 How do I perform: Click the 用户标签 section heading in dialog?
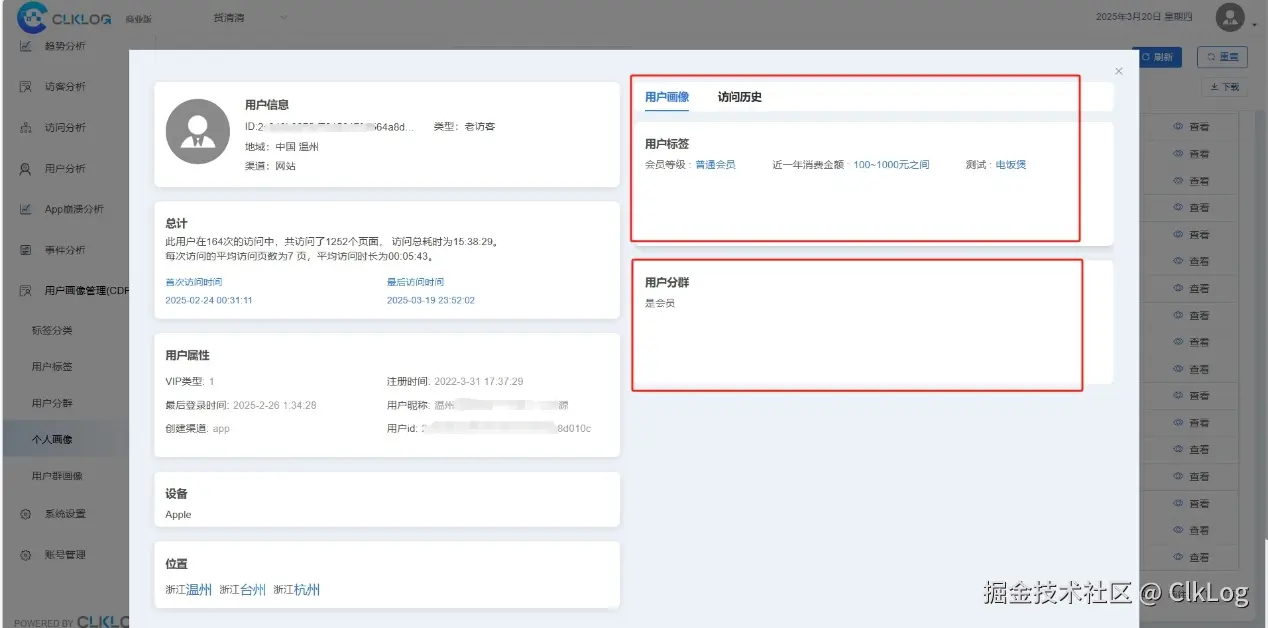coord(667,144)
